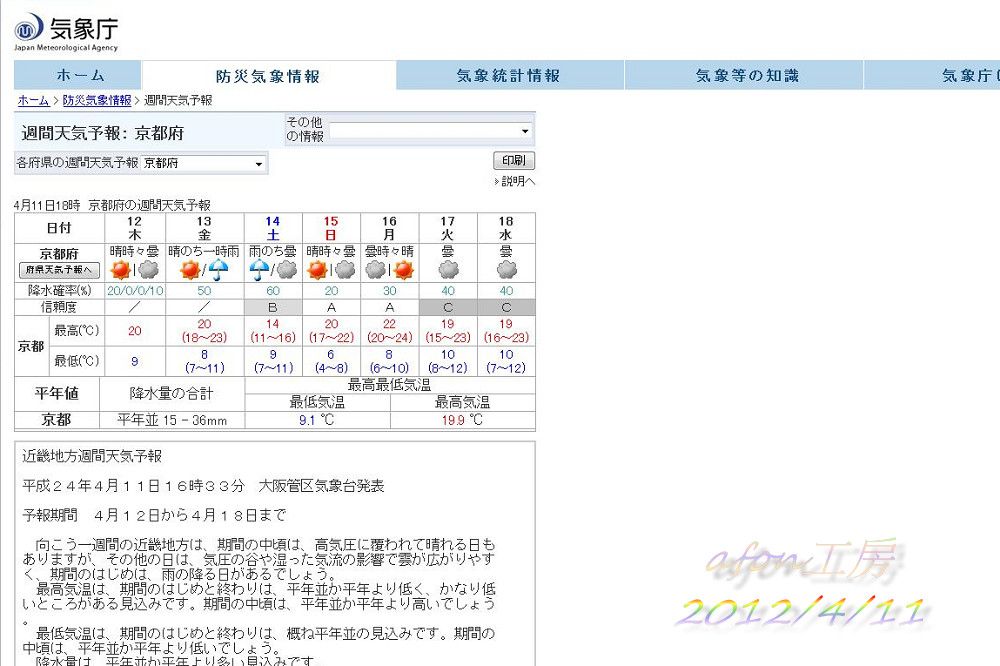The height and width of the screenshot is (666, 1000).
Task: Click the 府県天気予報へ button
Action: (59, 270)
